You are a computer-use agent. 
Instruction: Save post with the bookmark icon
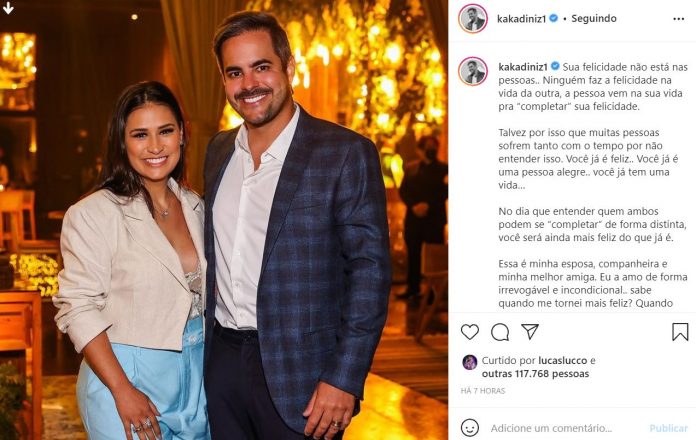[x=680, y=332]
